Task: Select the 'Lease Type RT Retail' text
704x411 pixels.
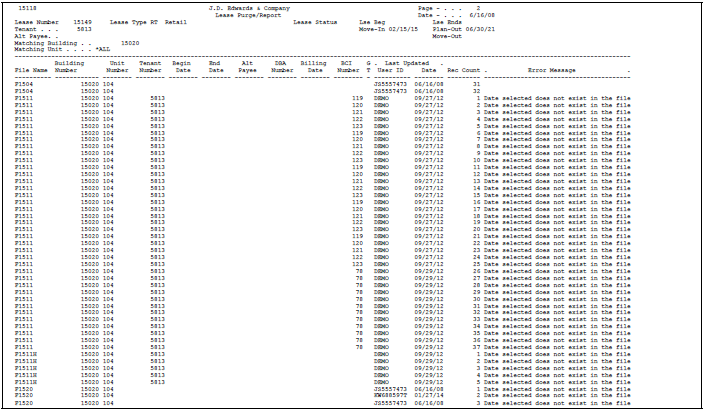Action: [x=149, y=22]
